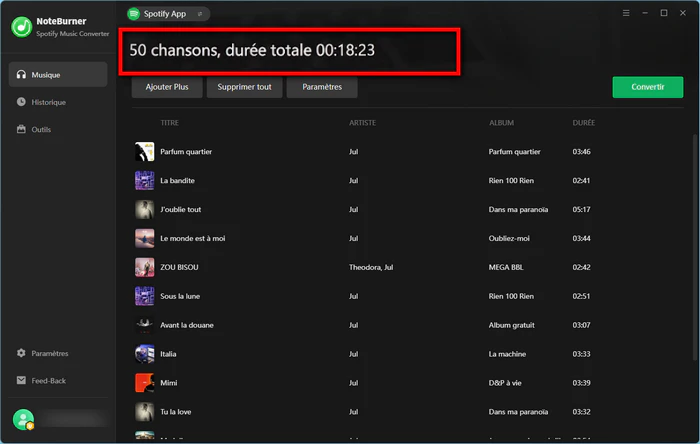Click album name La machine
Screen dimensions: 700x444
coord(507,354)
